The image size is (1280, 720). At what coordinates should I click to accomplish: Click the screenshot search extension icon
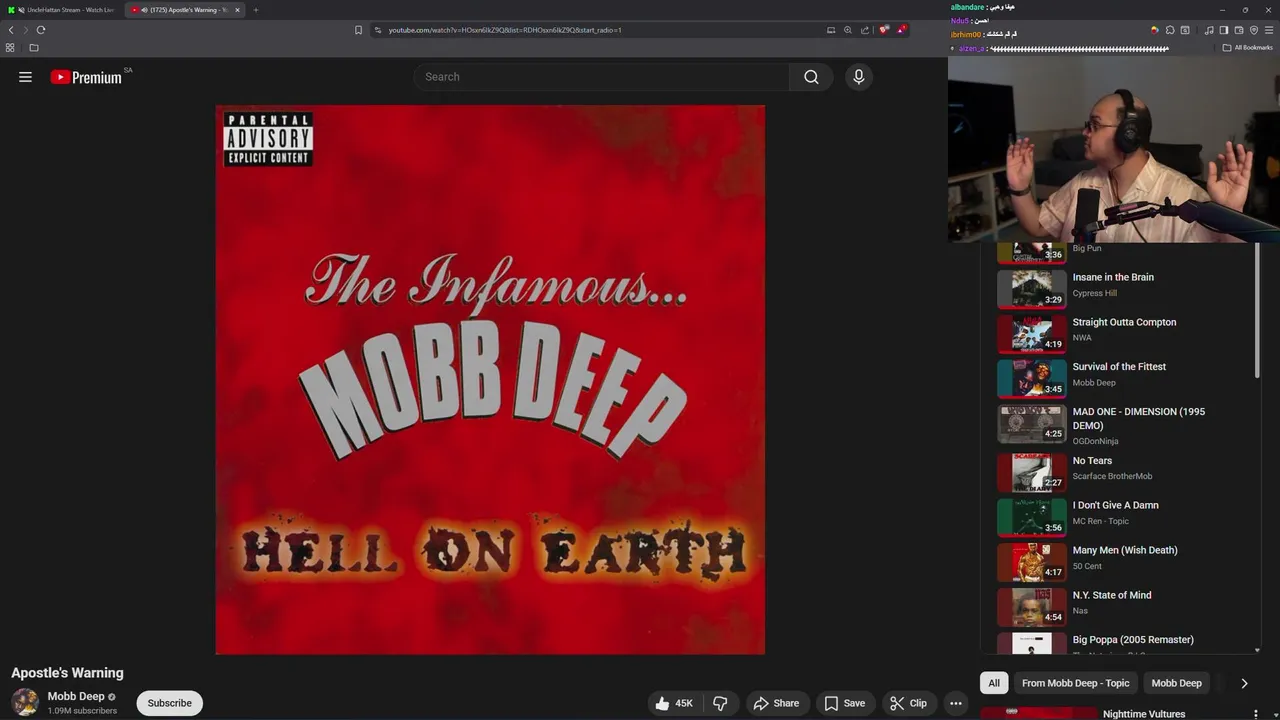point(1185,30)
